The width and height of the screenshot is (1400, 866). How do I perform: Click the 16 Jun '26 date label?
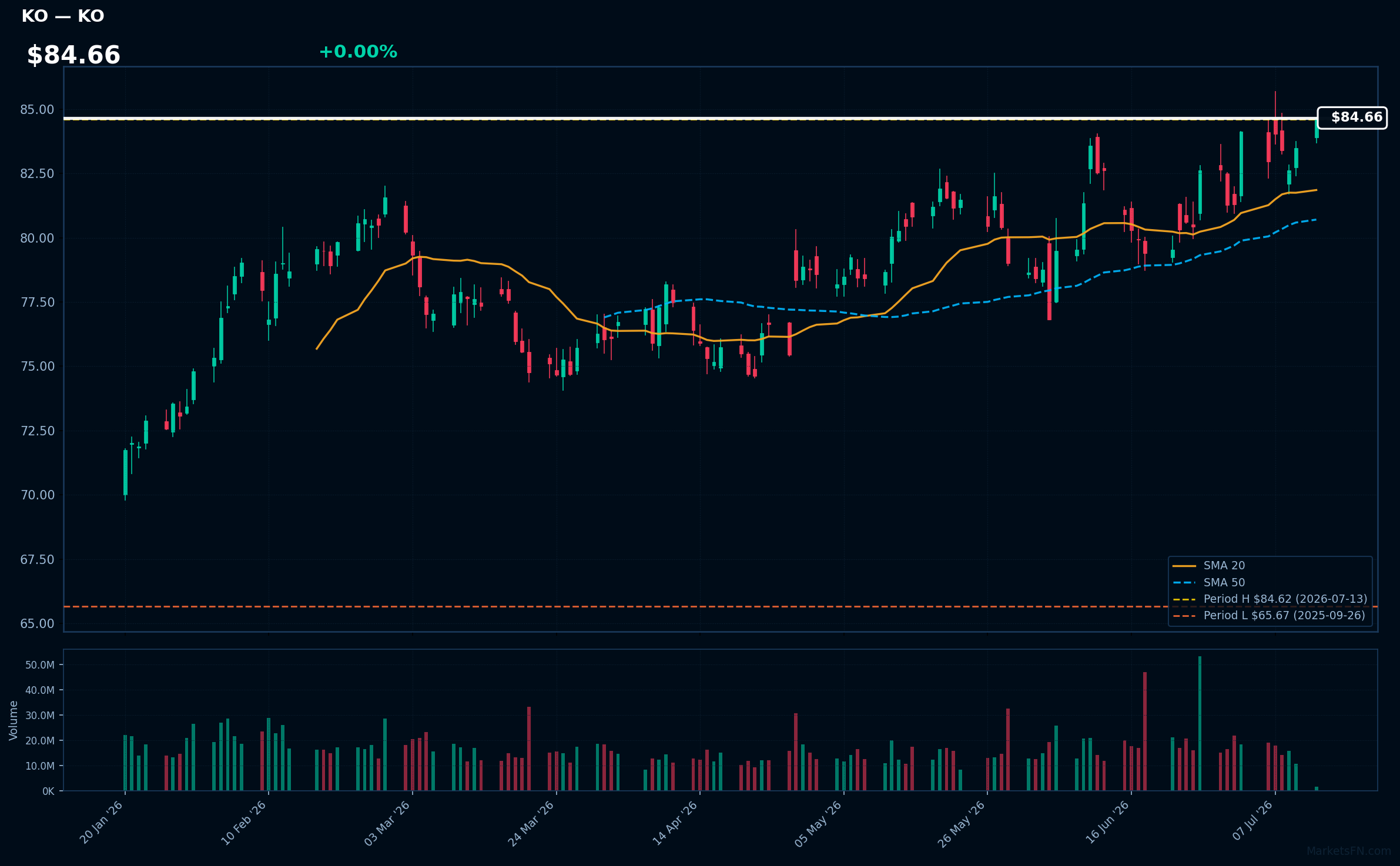[1107, 823]
